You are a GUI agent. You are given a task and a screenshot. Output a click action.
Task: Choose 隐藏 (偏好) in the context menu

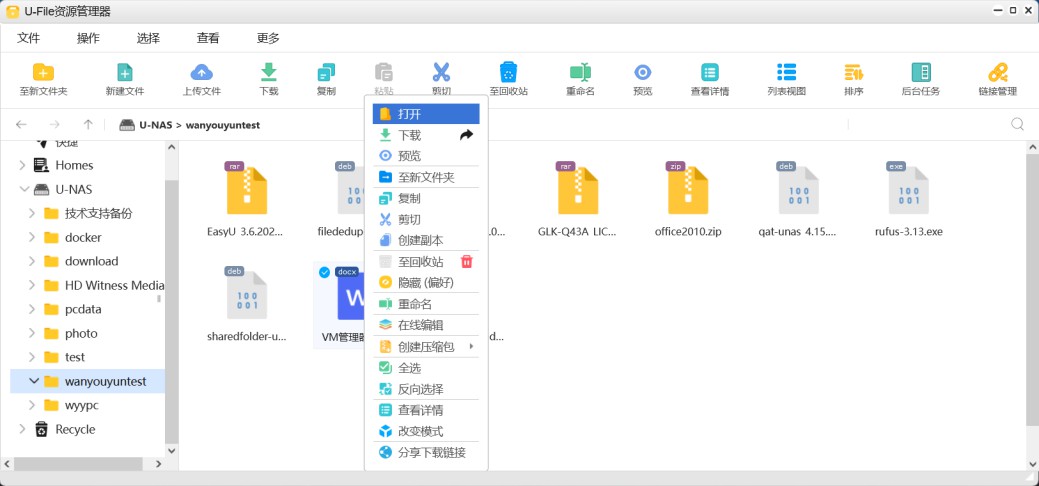[426, 283]
